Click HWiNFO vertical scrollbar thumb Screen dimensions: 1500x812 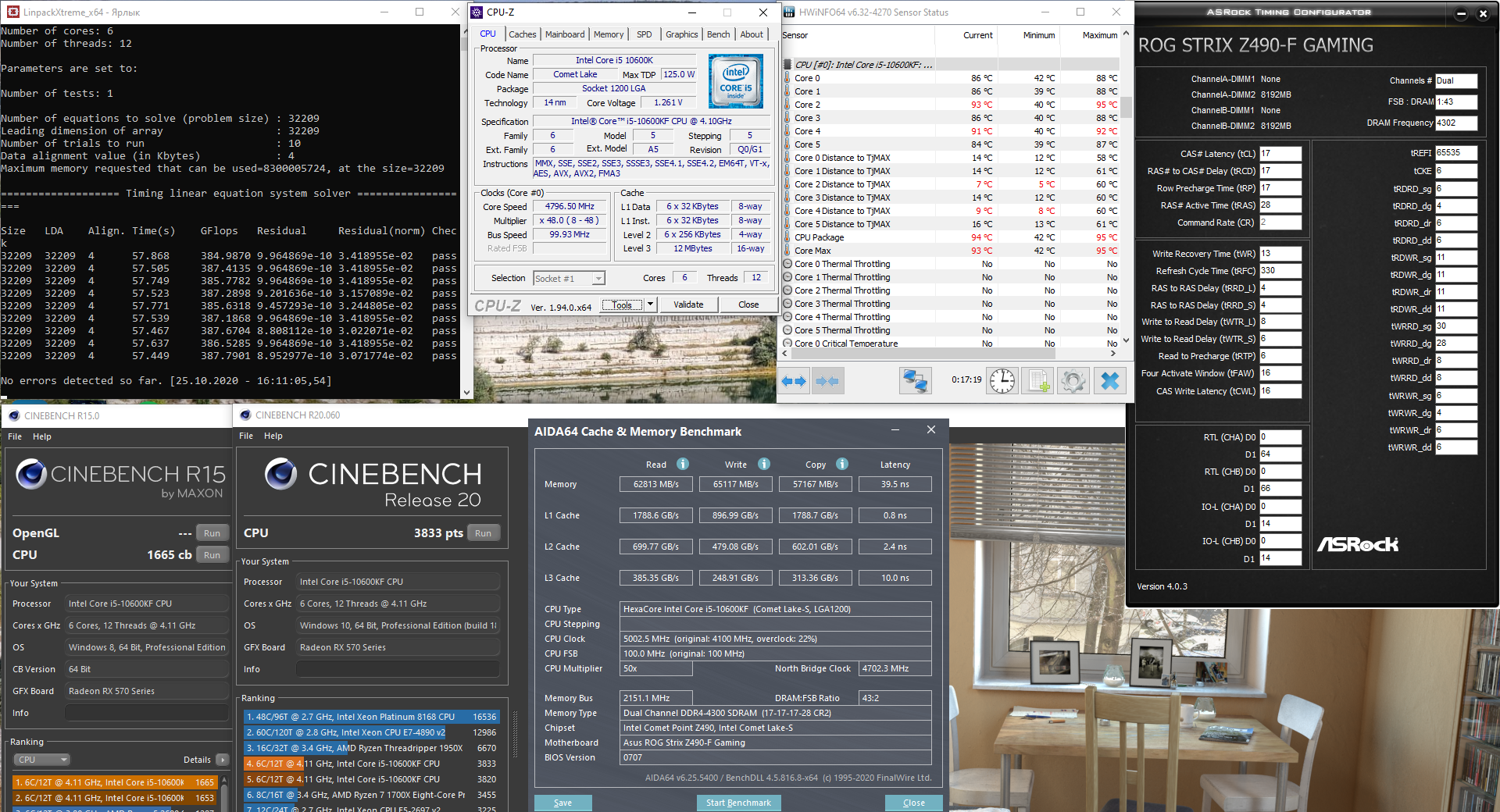click(x=1126, y=106)
